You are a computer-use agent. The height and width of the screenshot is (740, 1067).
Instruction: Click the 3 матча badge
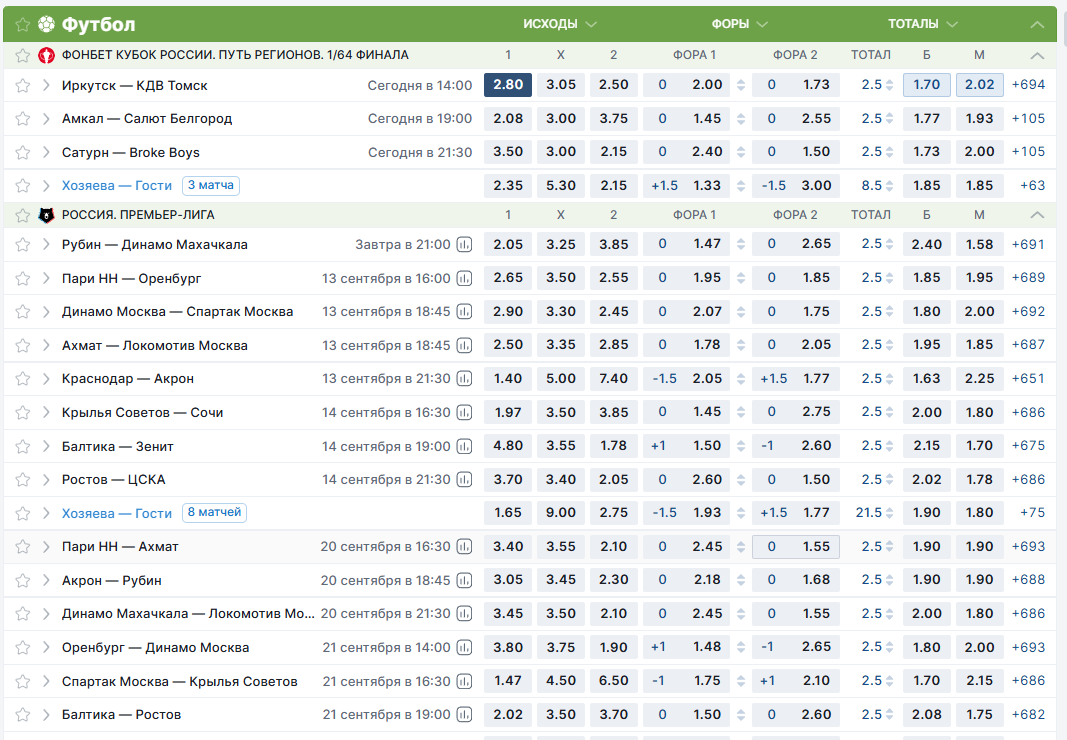click(211, 185)
